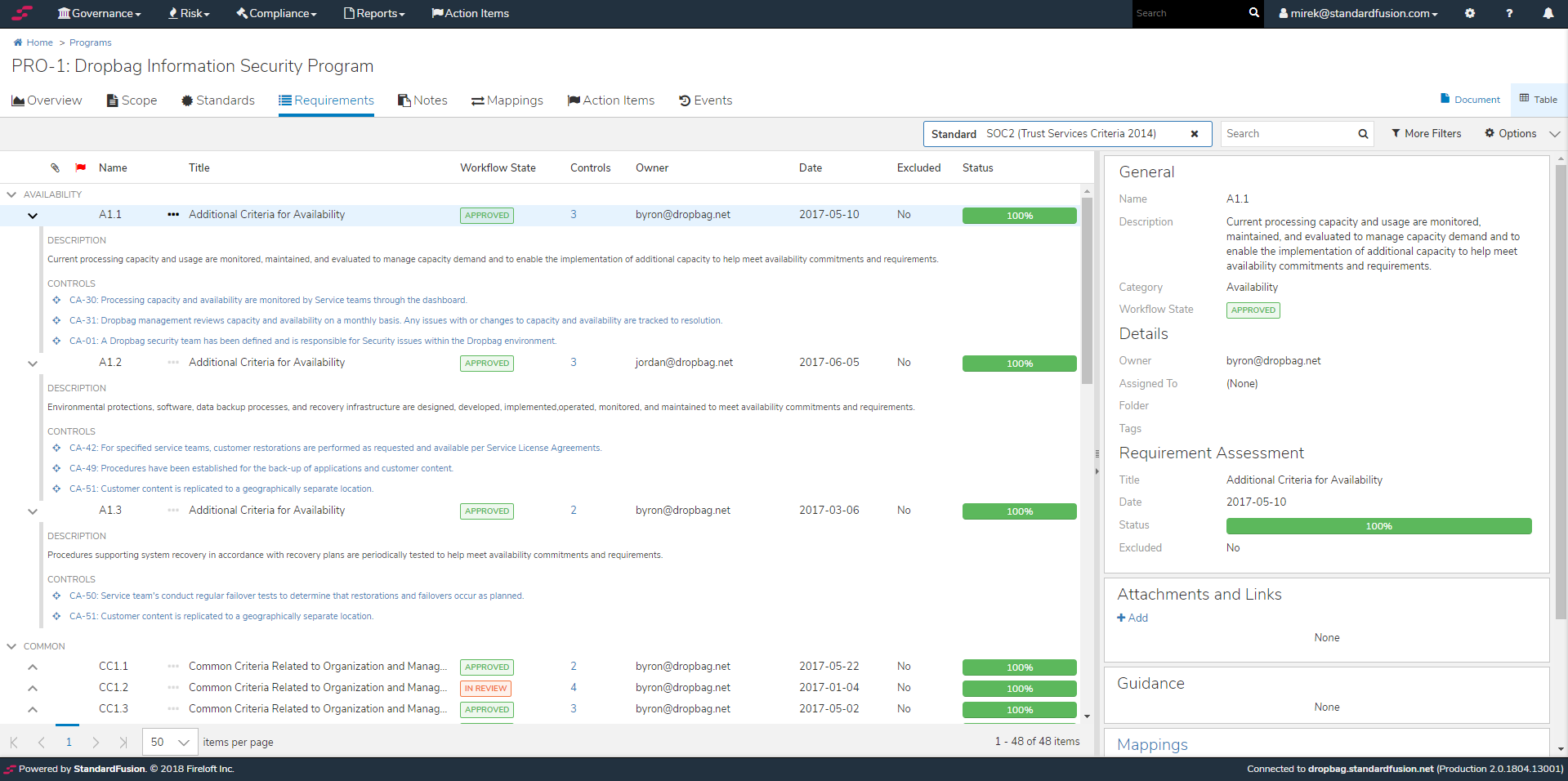This screenshot has height=781, width=1568.
Task: Click the StandardFusion logo icon
Action: (22, 13)
